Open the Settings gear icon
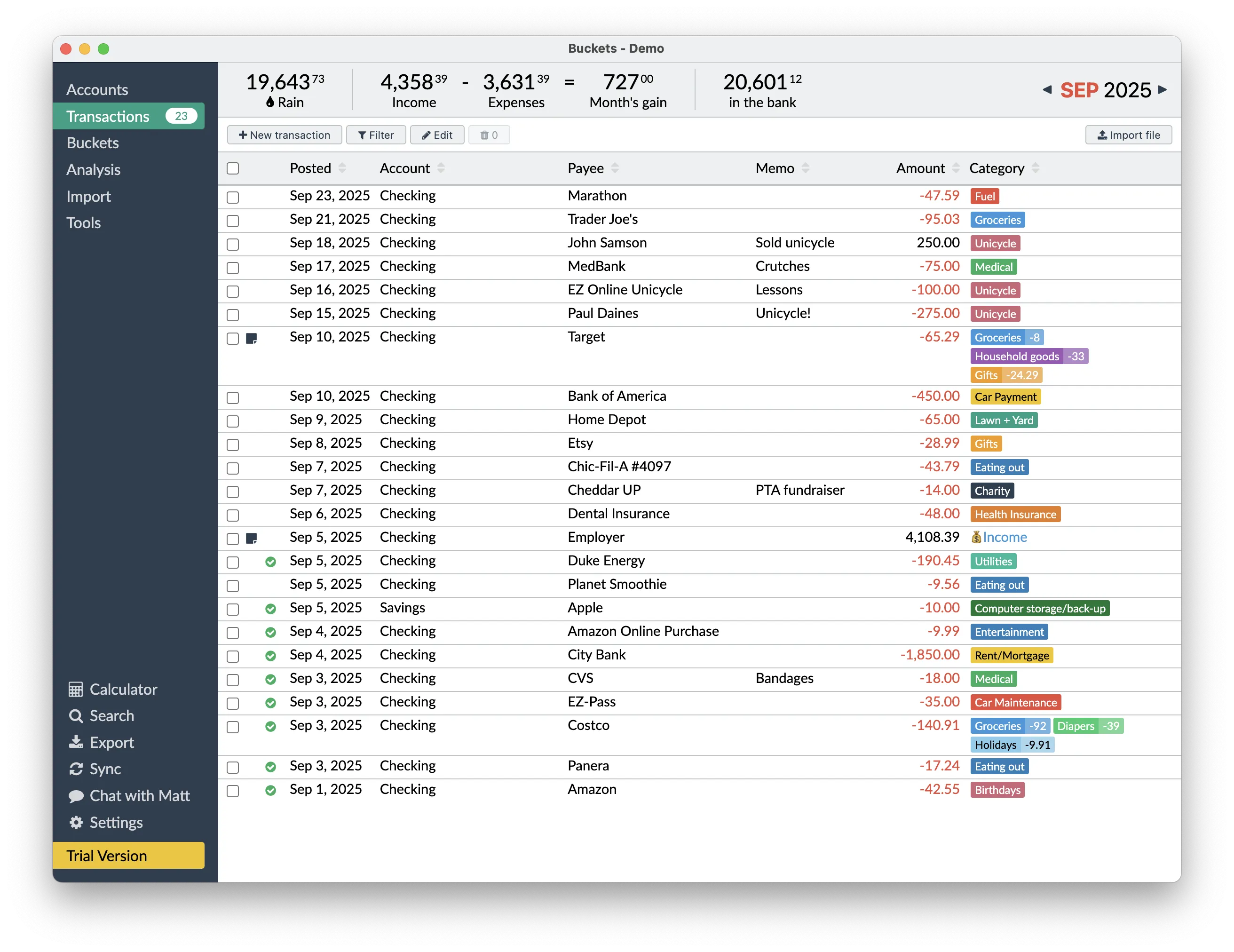The height and width of the screenshot is (952, 1234). click(x=76, y=823)
